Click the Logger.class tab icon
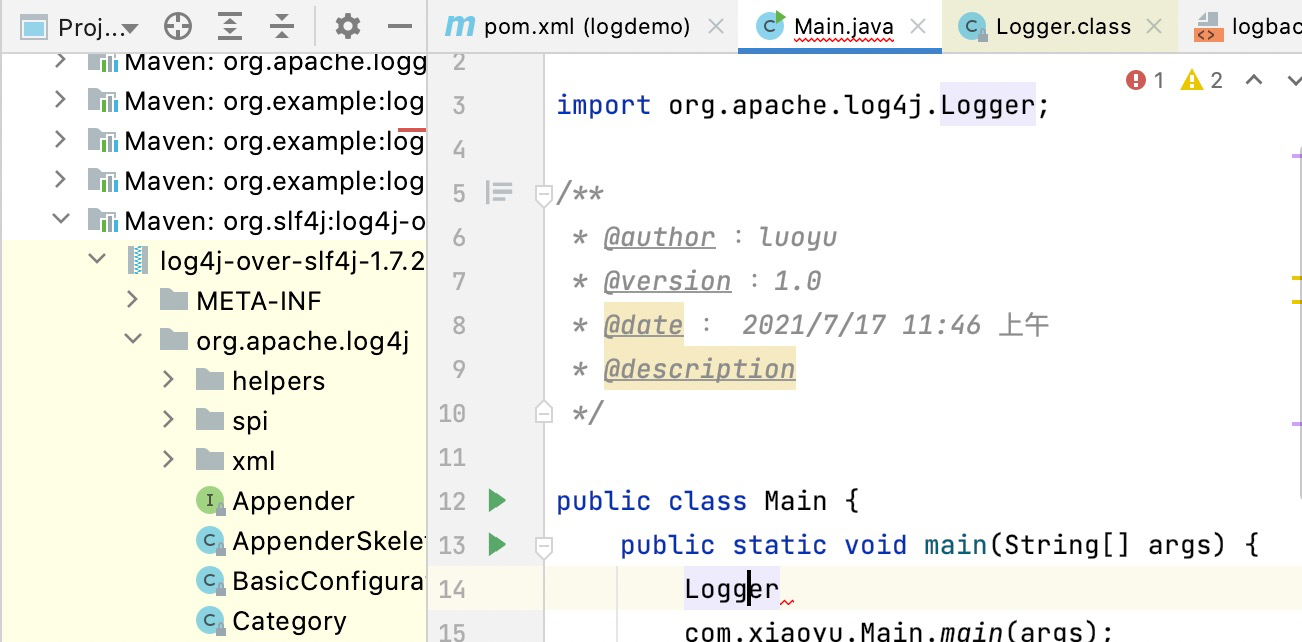Screen dimensions: 1302x642 (x=971, y=27)
